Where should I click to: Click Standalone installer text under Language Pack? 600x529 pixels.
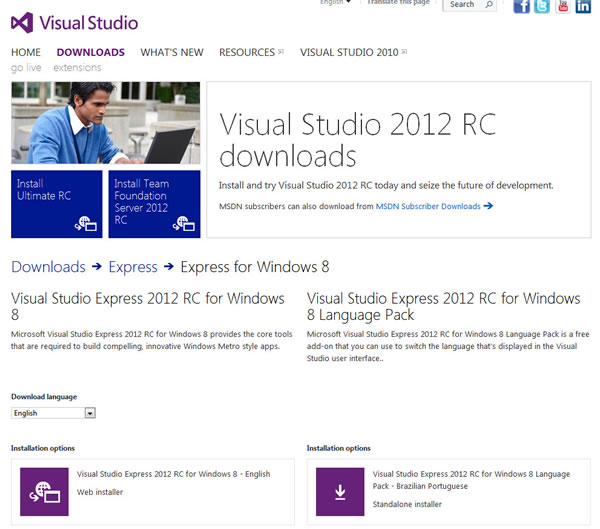pos(407,505)
